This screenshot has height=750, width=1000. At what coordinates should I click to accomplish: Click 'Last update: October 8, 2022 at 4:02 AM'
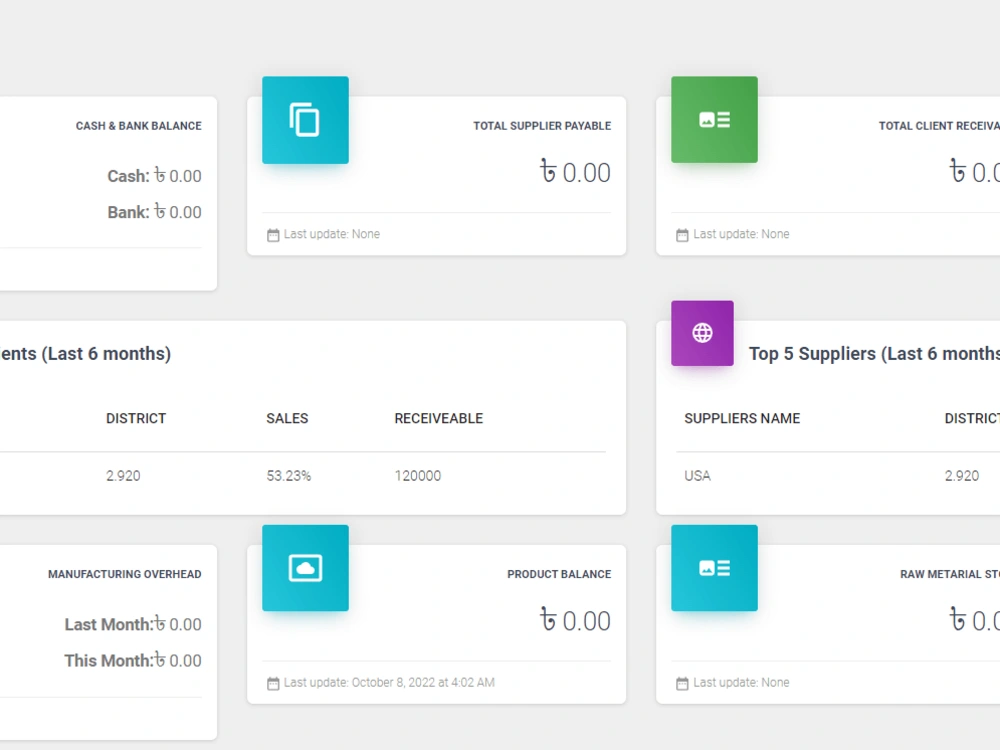coord(389,682)
